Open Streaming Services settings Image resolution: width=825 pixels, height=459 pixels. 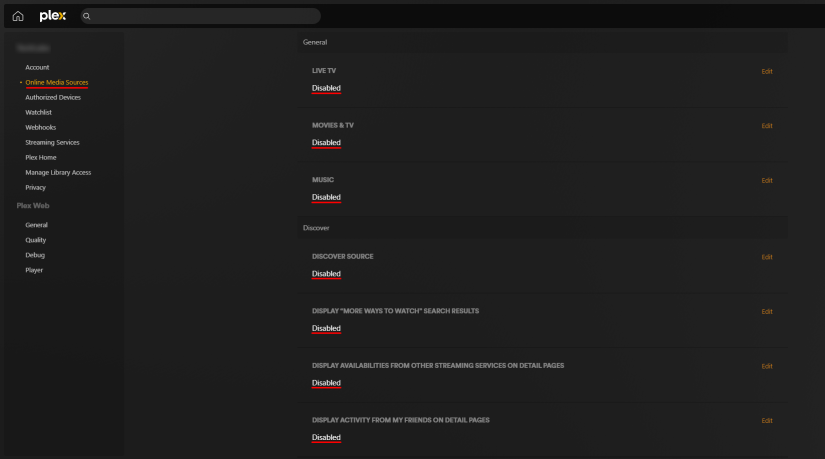point(52,143)
